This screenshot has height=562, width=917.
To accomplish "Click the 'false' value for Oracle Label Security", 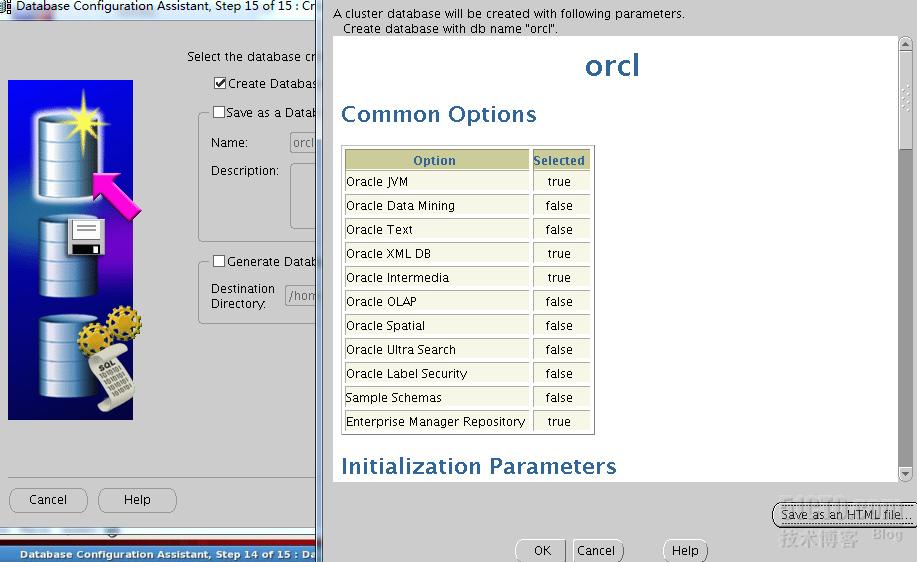I will [x=561, y=374].
